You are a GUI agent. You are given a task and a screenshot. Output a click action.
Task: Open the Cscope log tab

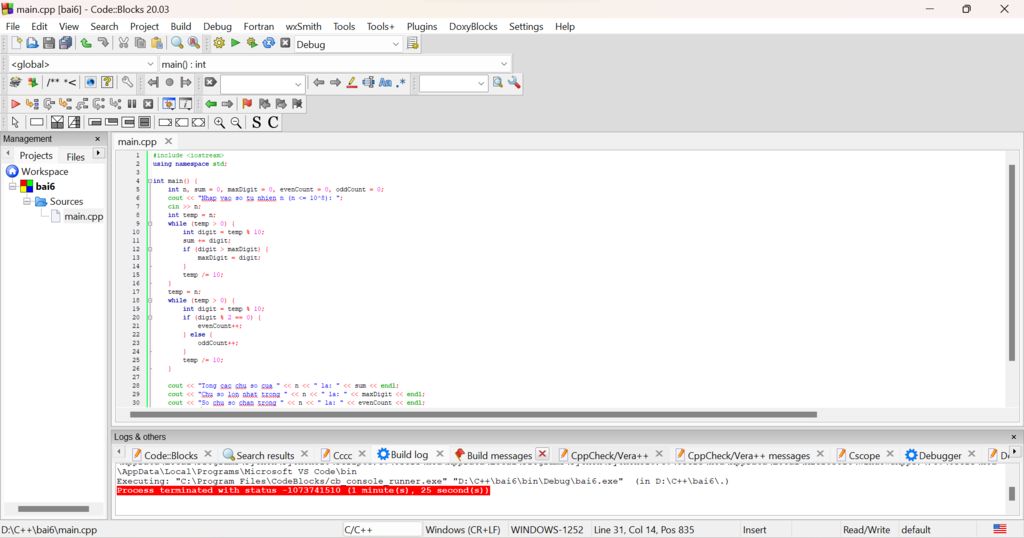coord(863,455)
